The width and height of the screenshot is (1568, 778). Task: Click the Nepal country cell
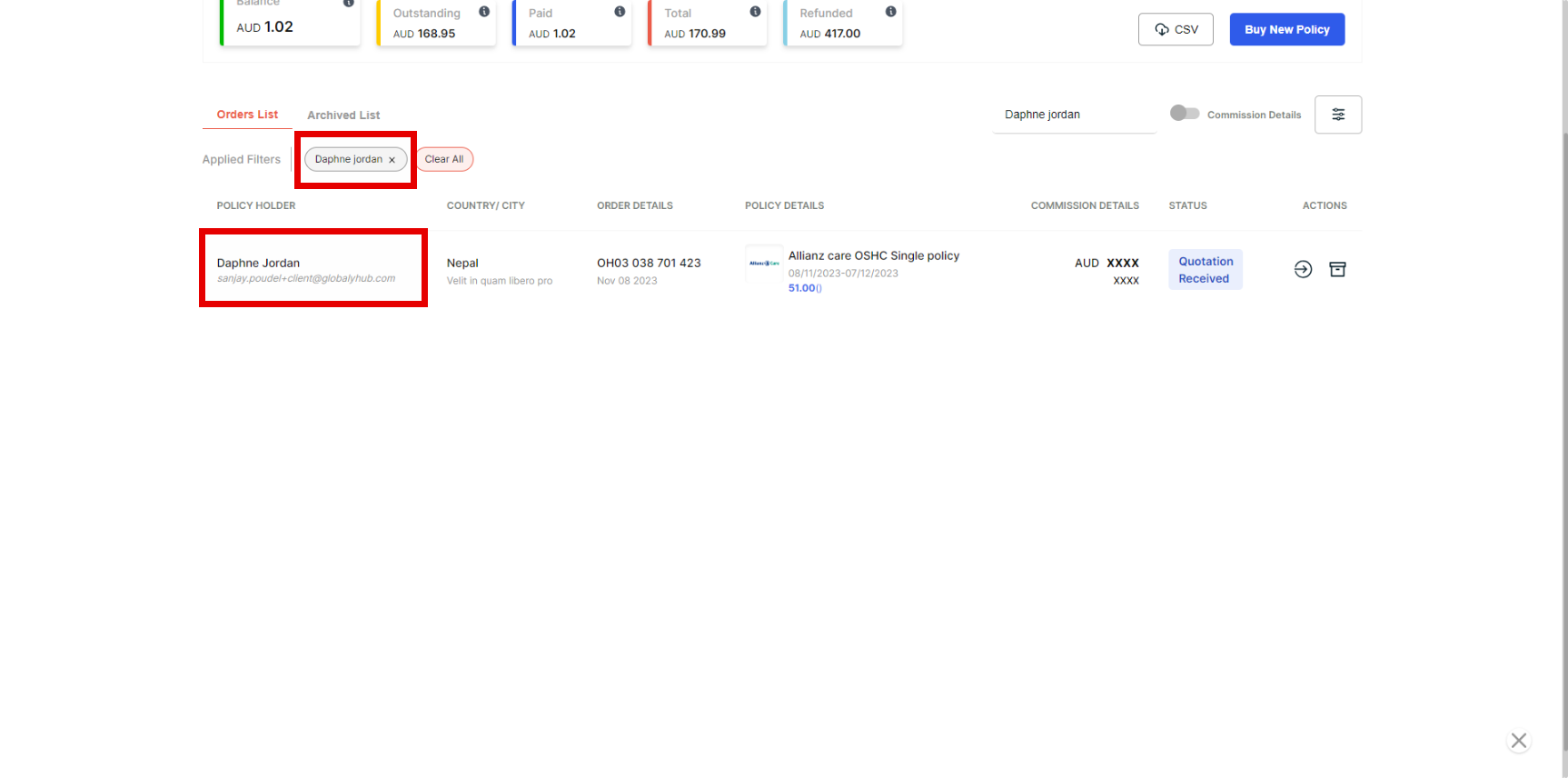462,263
